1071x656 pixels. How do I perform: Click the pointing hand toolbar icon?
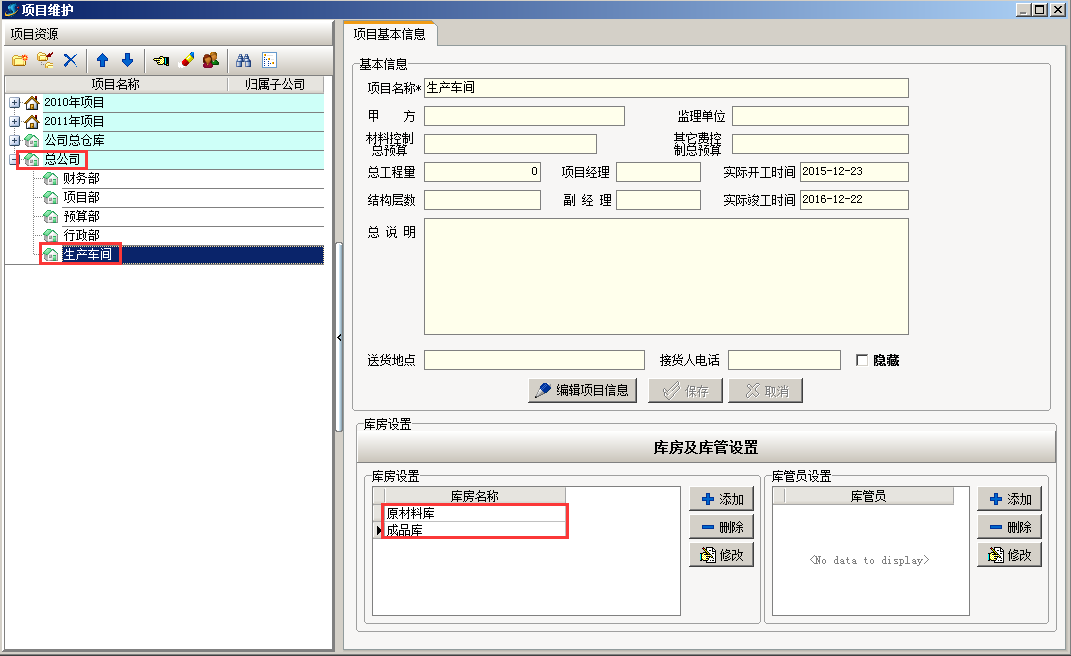tap(161, 60)
